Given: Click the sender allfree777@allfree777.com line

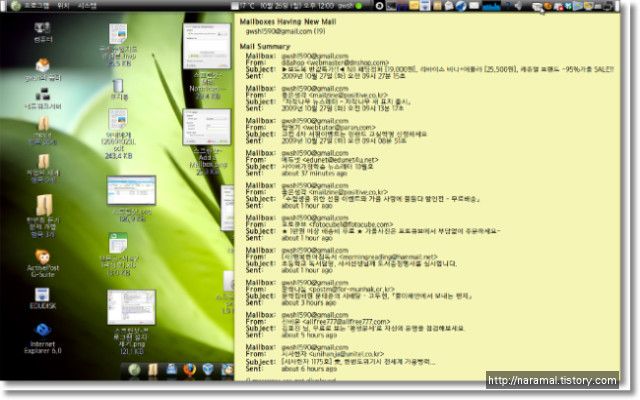Looking at the screenshot, I should [336, 321].
